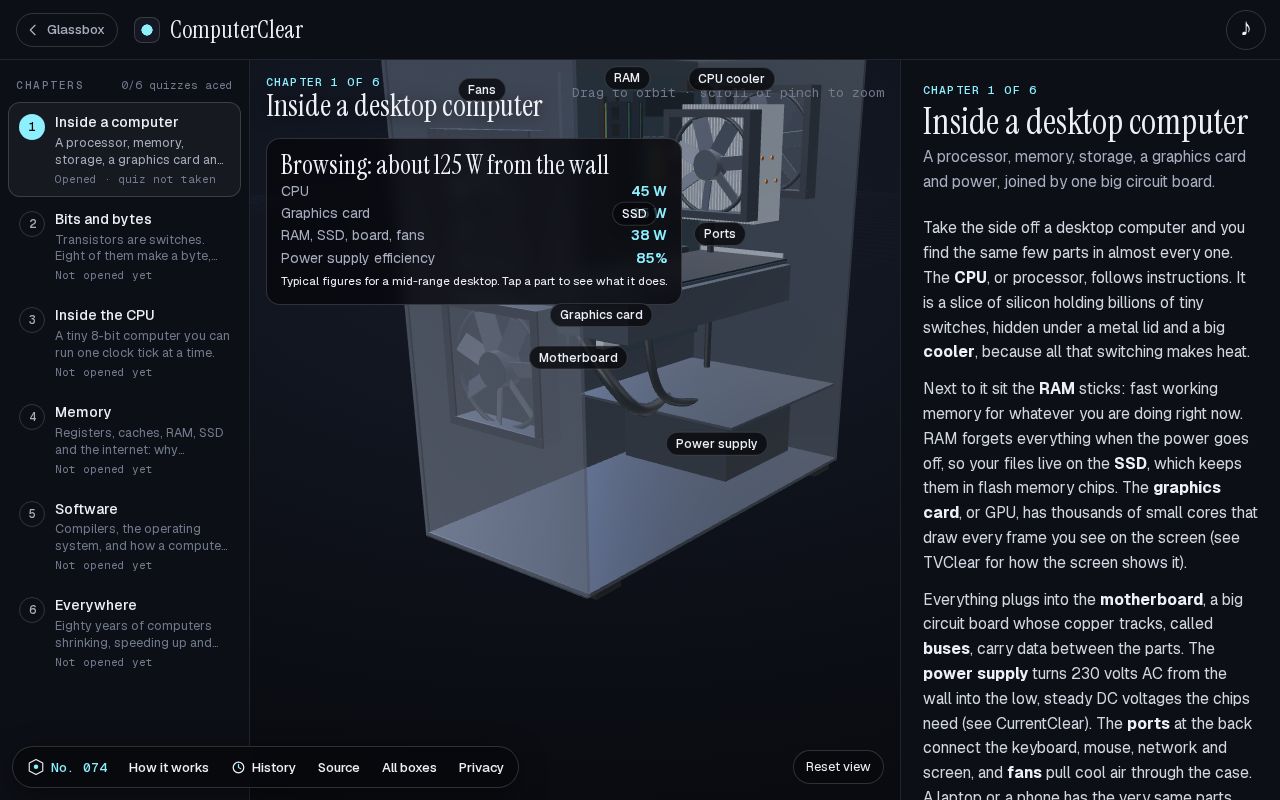Viewport: 1280px width, 800px height.
Task: Click the 45 W CPU power value
Action: [x=649, y=191]
